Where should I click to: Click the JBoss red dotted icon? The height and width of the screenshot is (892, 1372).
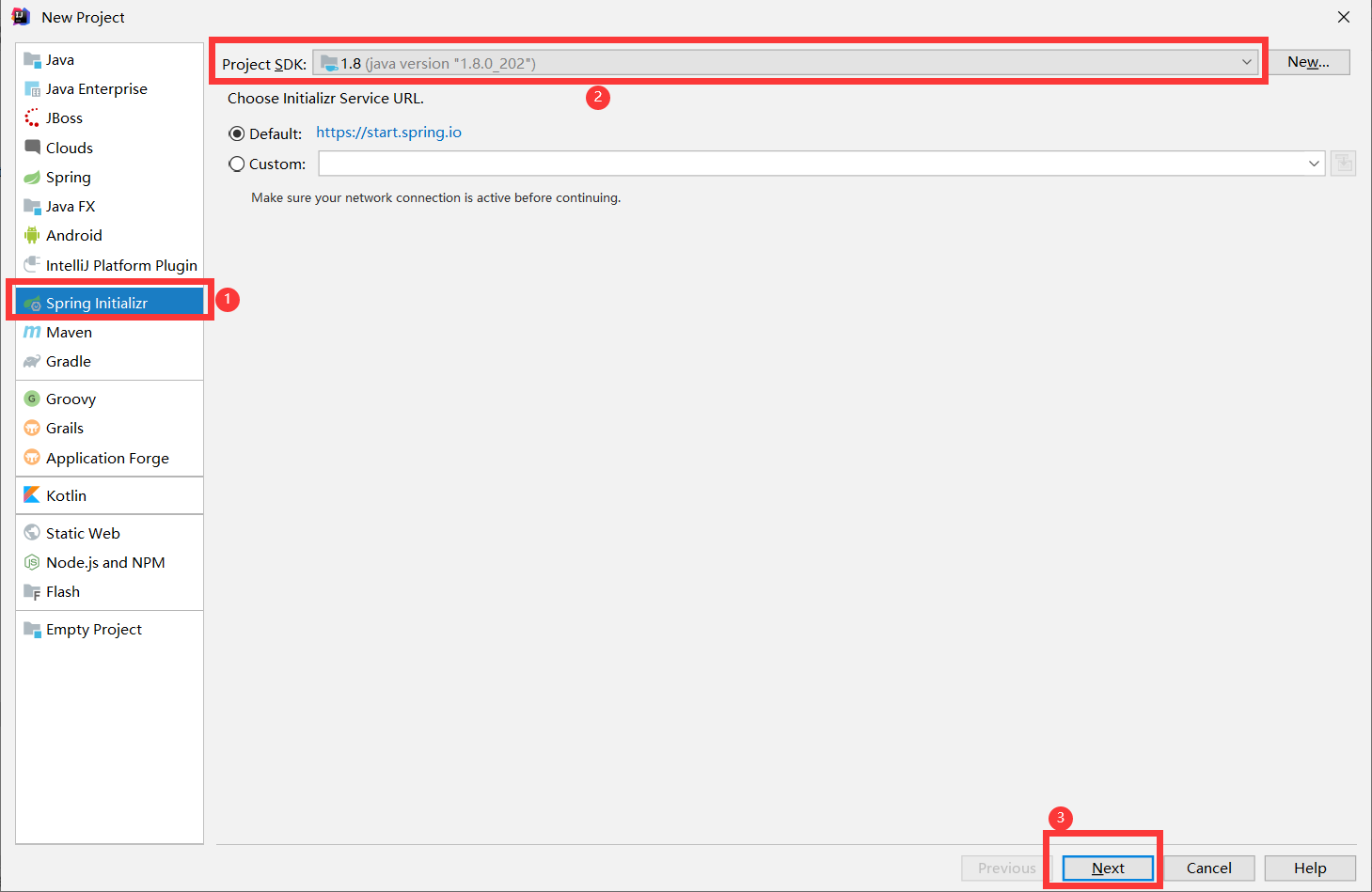32,117
